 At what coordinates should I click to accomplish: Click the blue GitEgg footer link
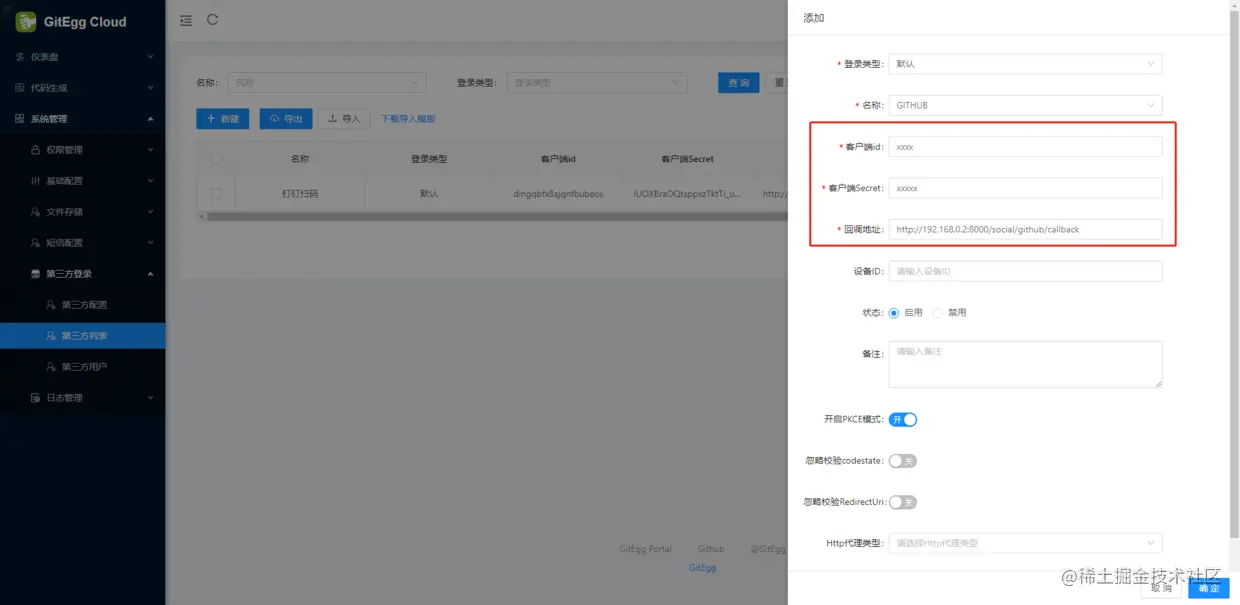[703, 568]
